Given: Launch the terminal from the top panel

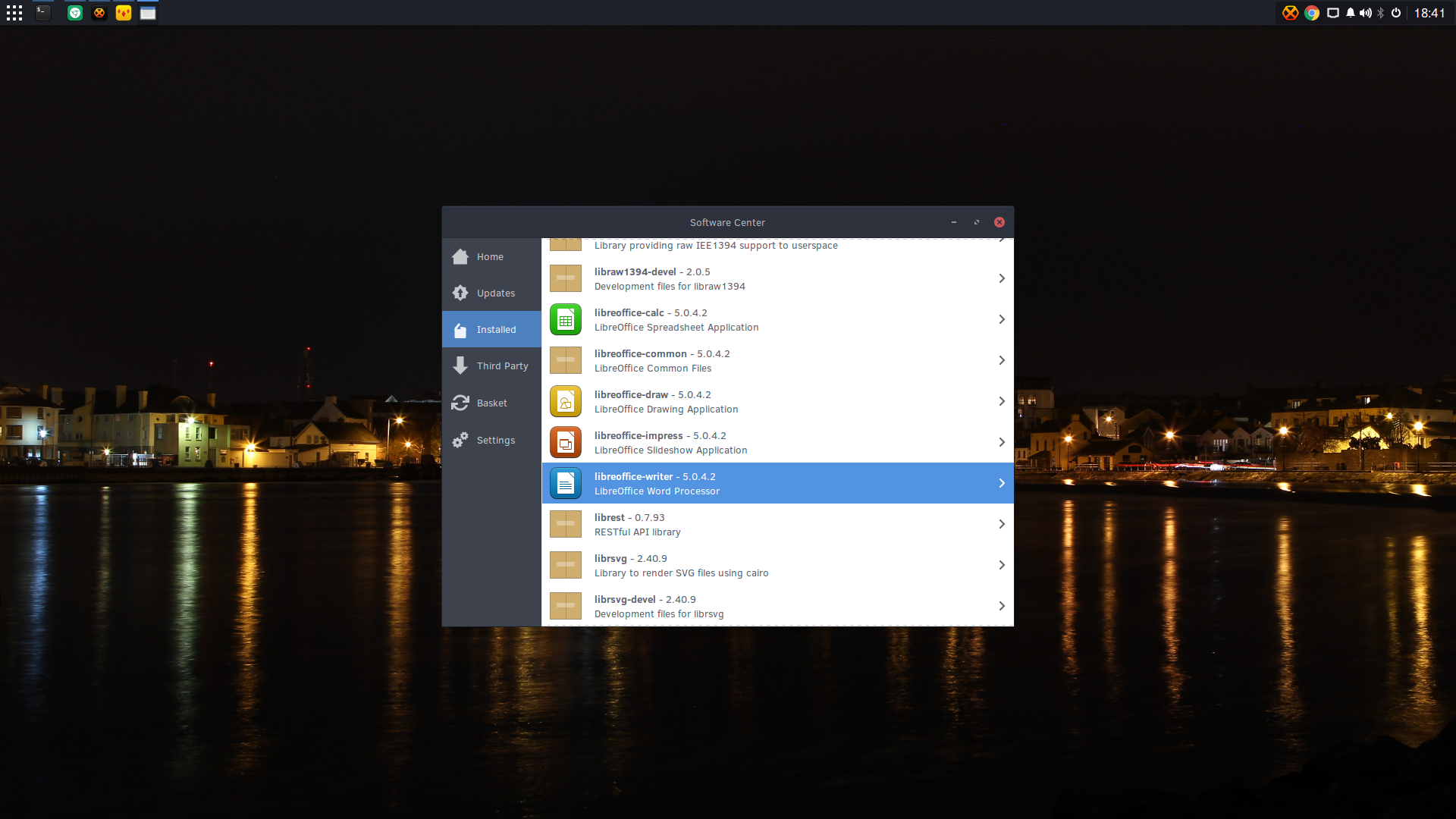Looking at the screenshot, I should coord(43,13).
